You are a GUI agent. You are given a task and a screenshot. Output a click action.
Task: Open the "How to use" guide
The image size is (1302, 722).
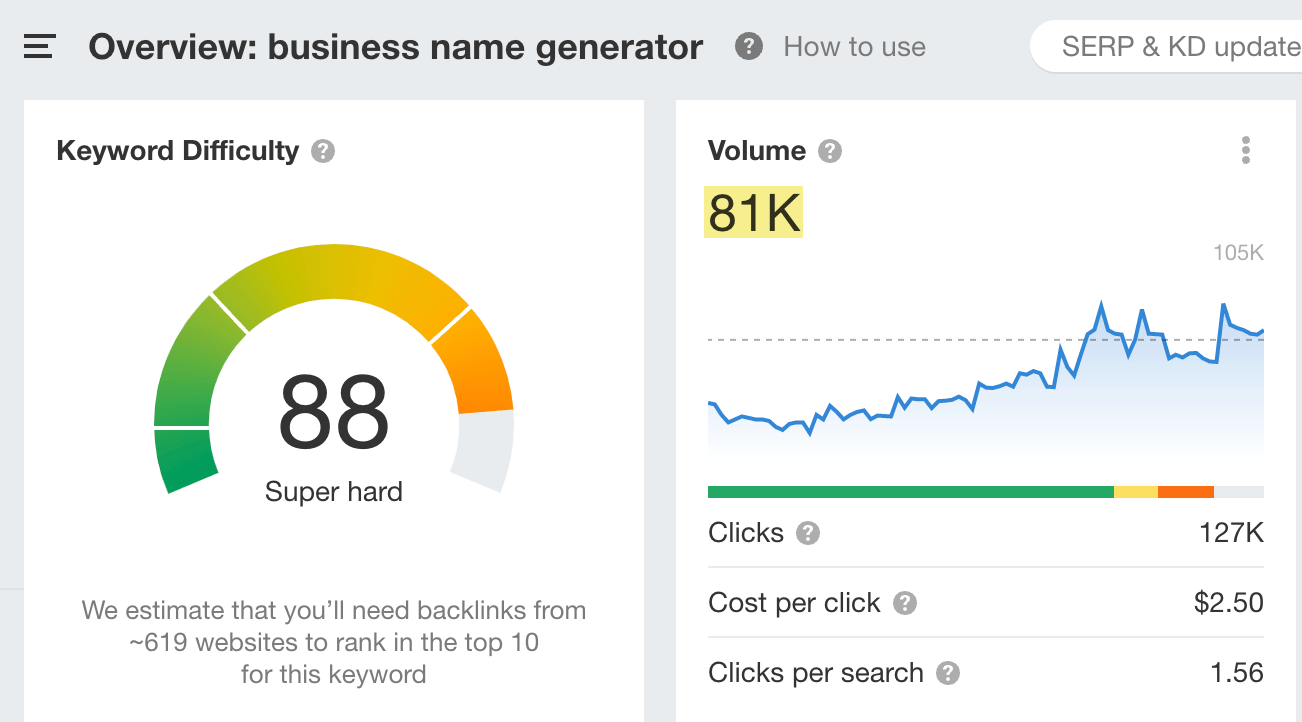pyautogui.click(x=854, y=46)
